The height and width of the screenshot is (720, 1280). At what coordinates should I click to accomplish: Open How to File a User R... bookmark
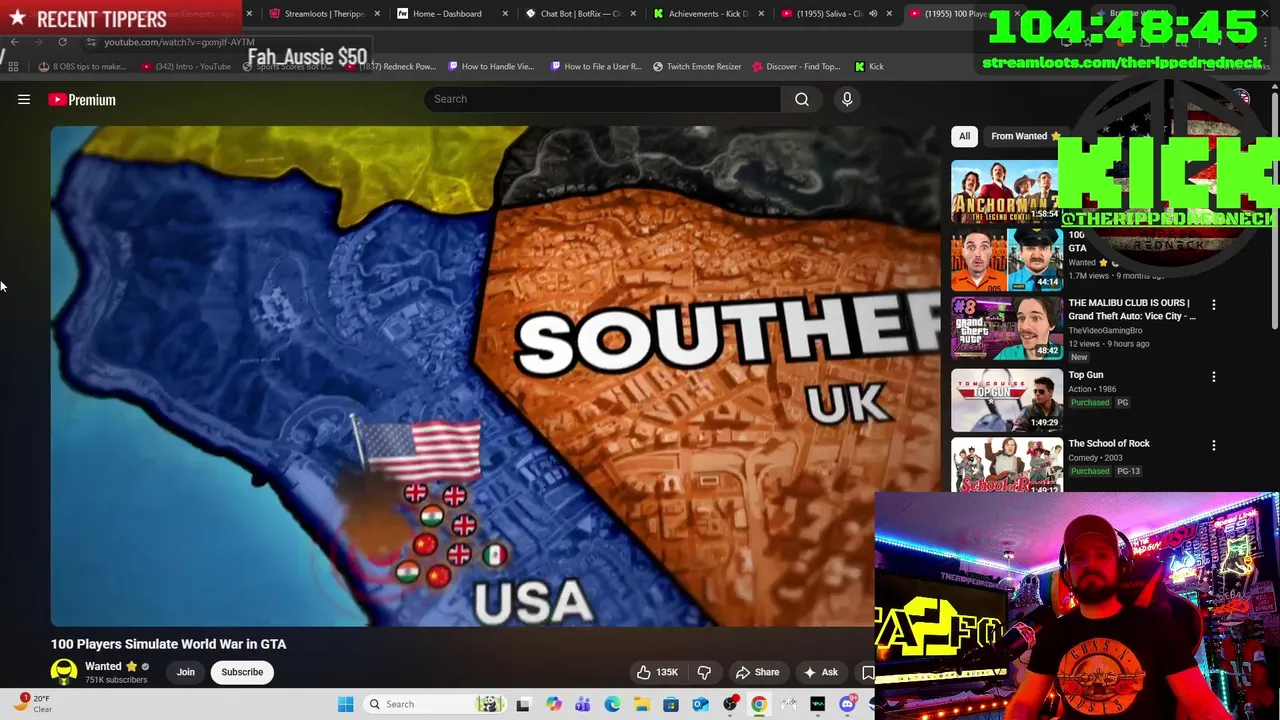tap(596, 67)
